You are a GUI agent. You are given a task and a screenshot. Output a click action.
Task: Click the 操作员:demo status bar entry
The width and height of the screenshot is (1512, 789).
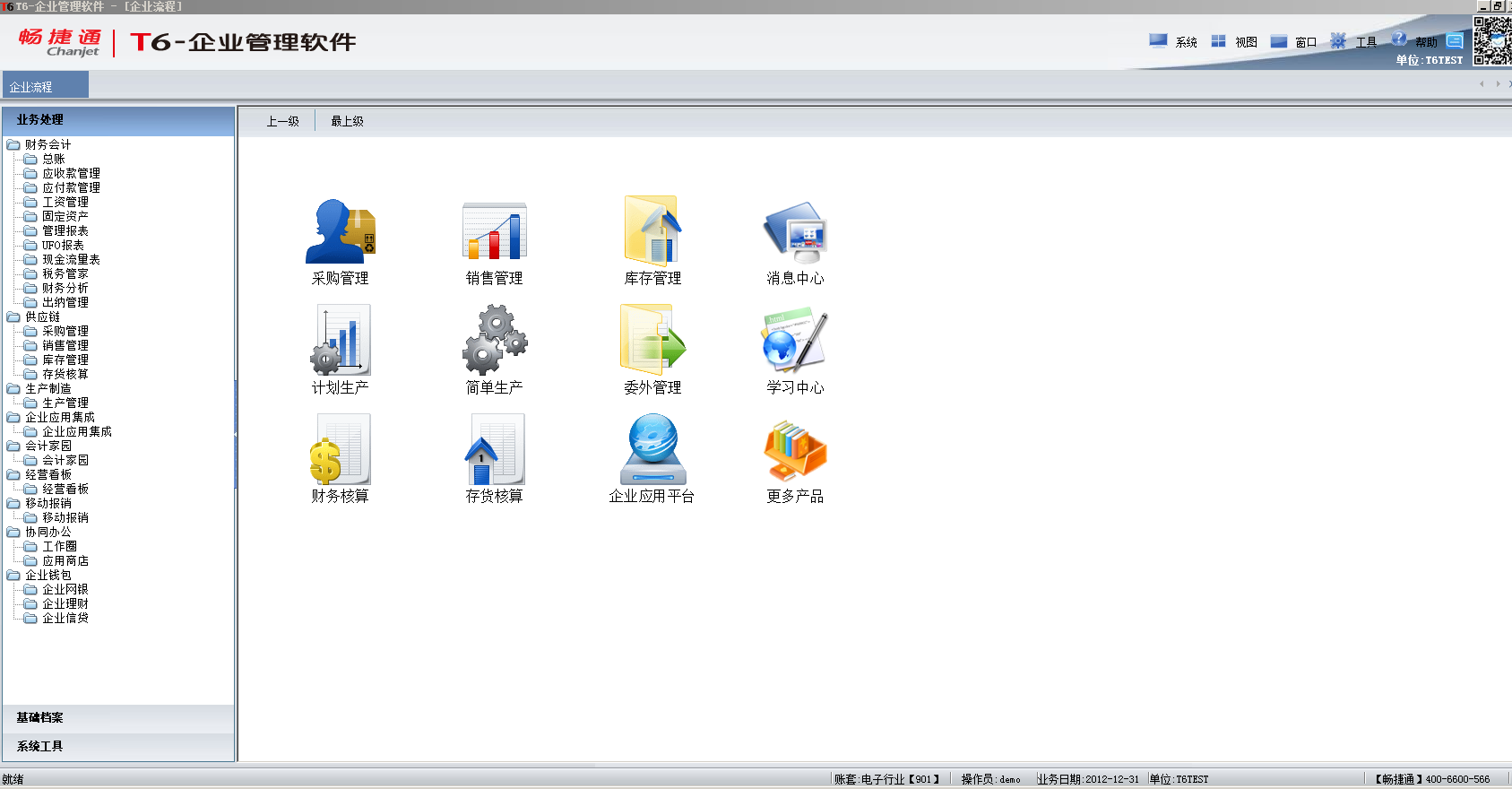click(990, 779)
